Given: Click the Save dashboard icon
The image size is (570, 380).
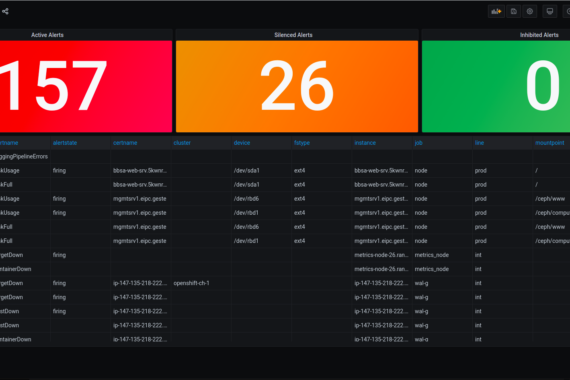Looking at the screenshot, I should (x=514, y=11).
